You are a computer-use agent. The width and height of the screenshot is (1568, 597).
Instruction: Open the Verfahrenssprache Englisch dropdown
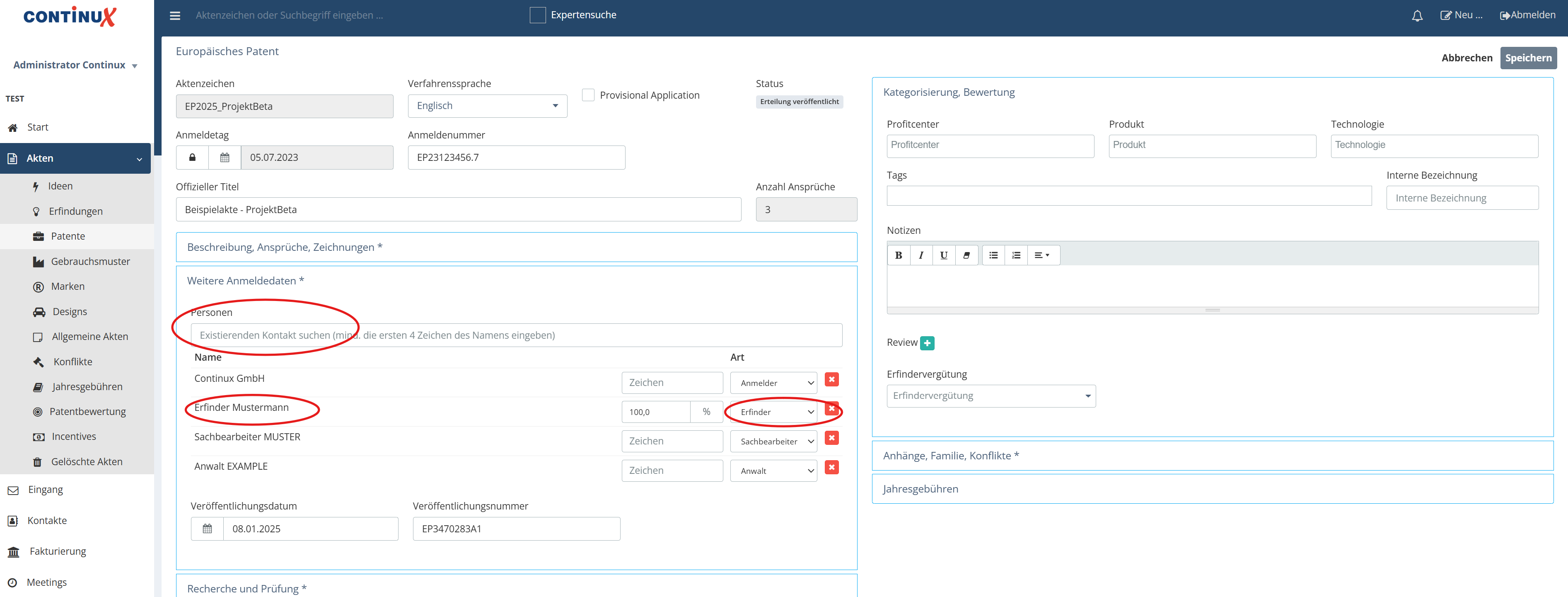[x=487, y=106]
